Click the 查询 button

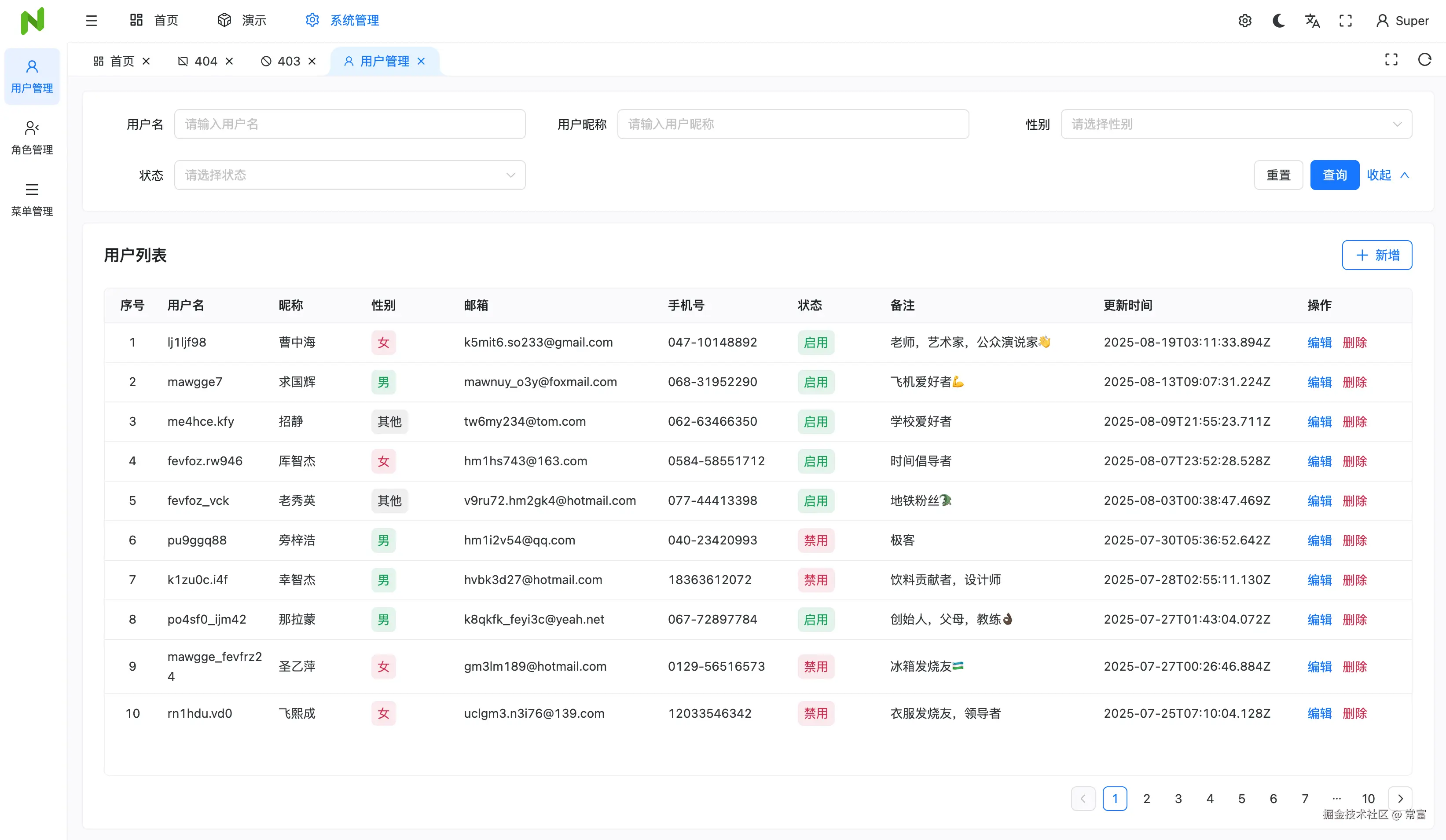pos(1334,175)
